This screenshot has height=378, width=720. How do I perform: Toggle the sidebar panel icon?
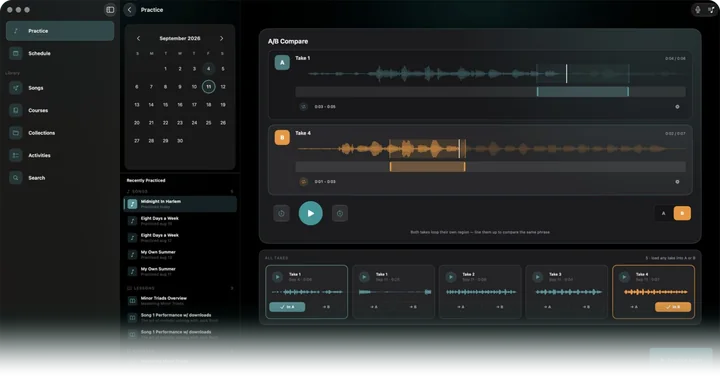[110, 10]
